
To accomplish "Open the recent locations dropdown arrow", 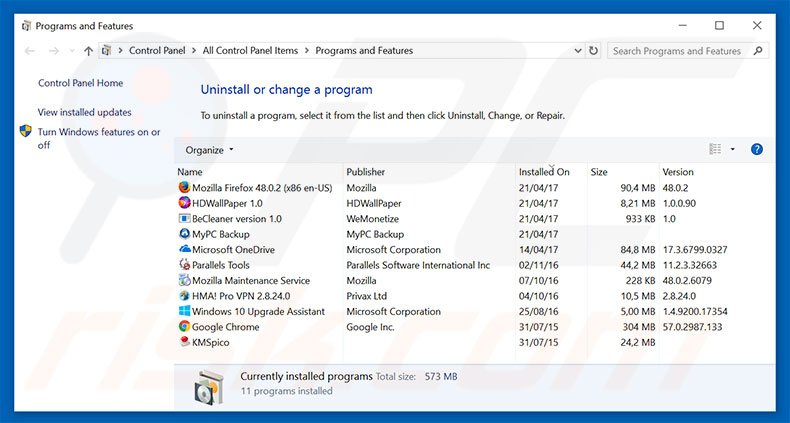I will (72, 51).
